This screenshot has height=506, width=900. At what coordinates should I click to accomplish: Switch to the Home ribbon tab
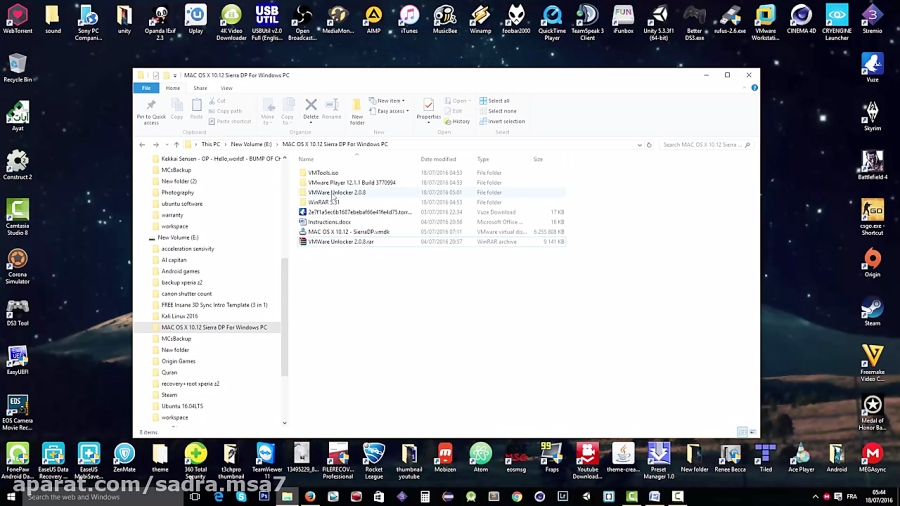click(x=173, y=88)
